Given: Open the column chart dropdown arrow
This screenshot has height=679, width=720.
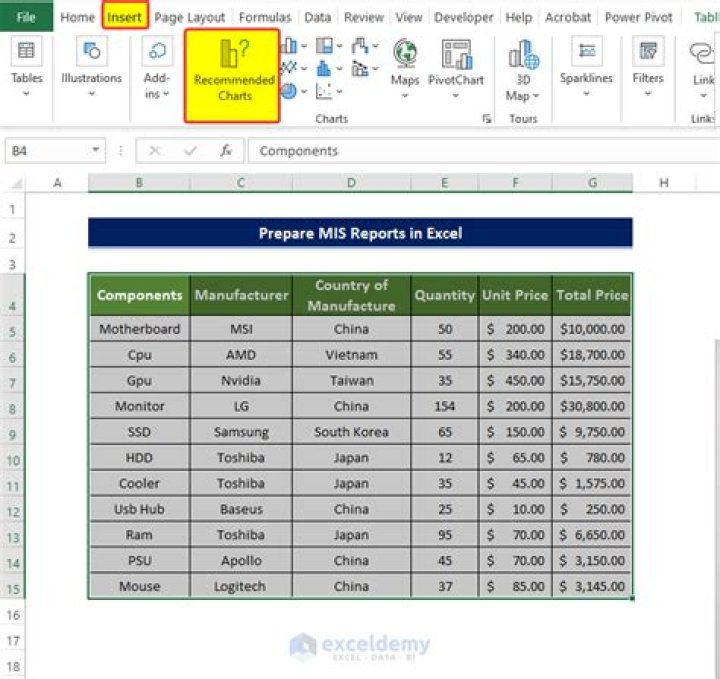Looking at the screenshot, I should (x=304, y=46).
